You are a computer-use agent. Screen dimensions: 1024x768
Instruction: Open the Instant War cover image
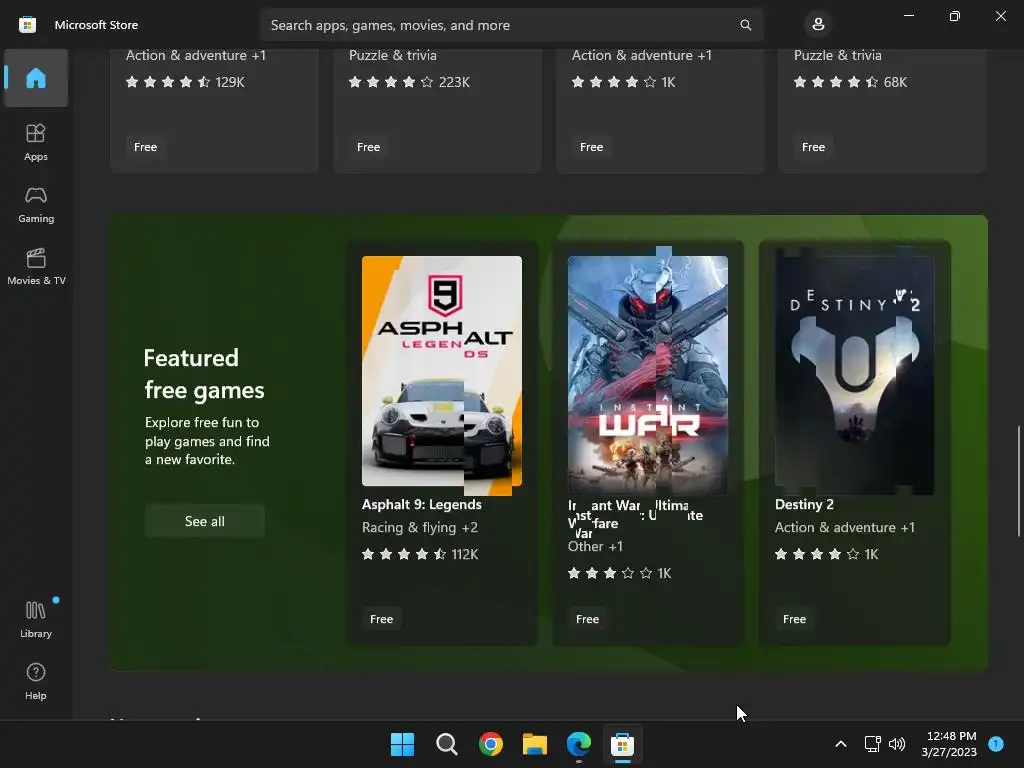click(x=648, y=373)
